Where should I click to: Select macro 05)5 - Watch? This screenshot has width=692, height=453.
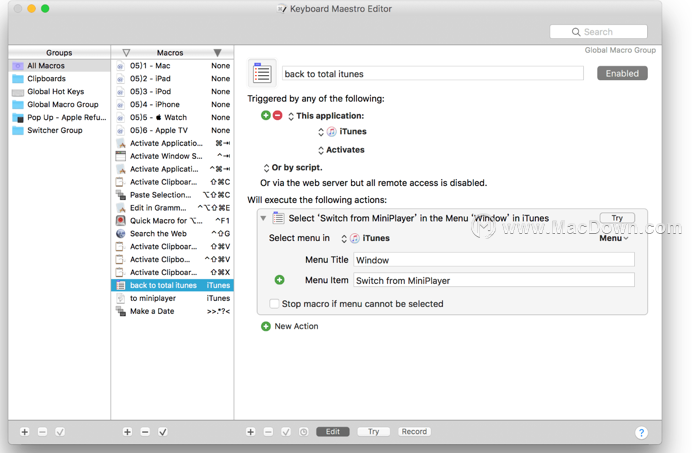pos(173,117)
